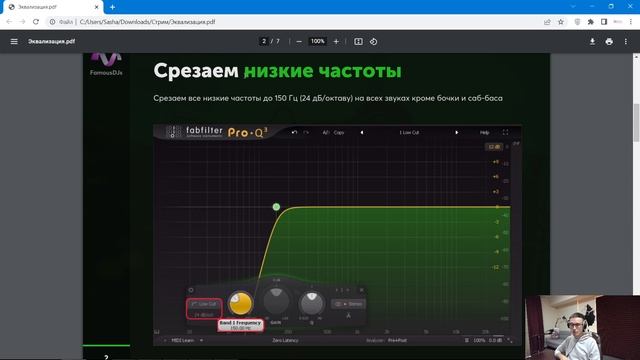Viewport: 640px width, 360px height.
Task: Open the Chrome three-dot menu
Action: pyautogui.click(x=631, y=22)
